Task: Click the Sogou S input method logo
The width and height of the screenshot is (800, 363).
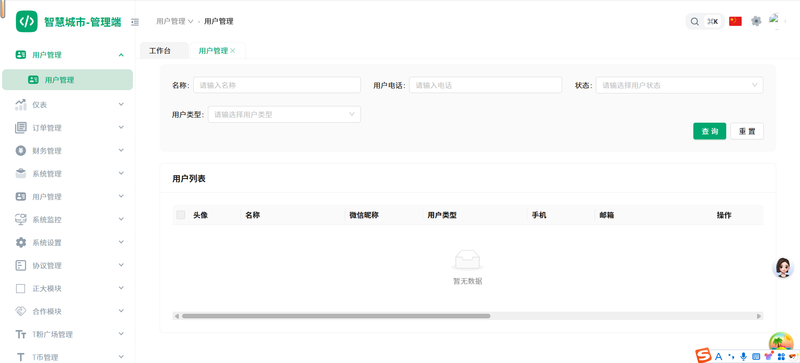Action: 704,356
